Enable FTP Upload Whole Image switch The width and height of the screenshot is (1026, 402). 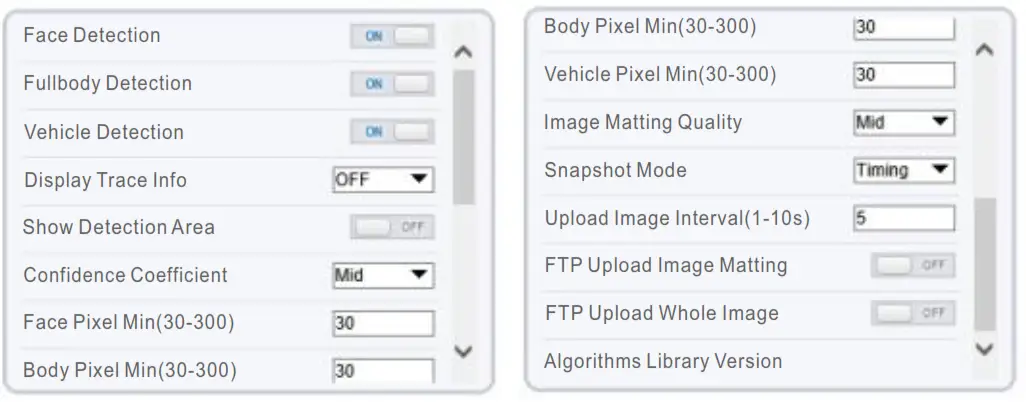coord(912,313)
